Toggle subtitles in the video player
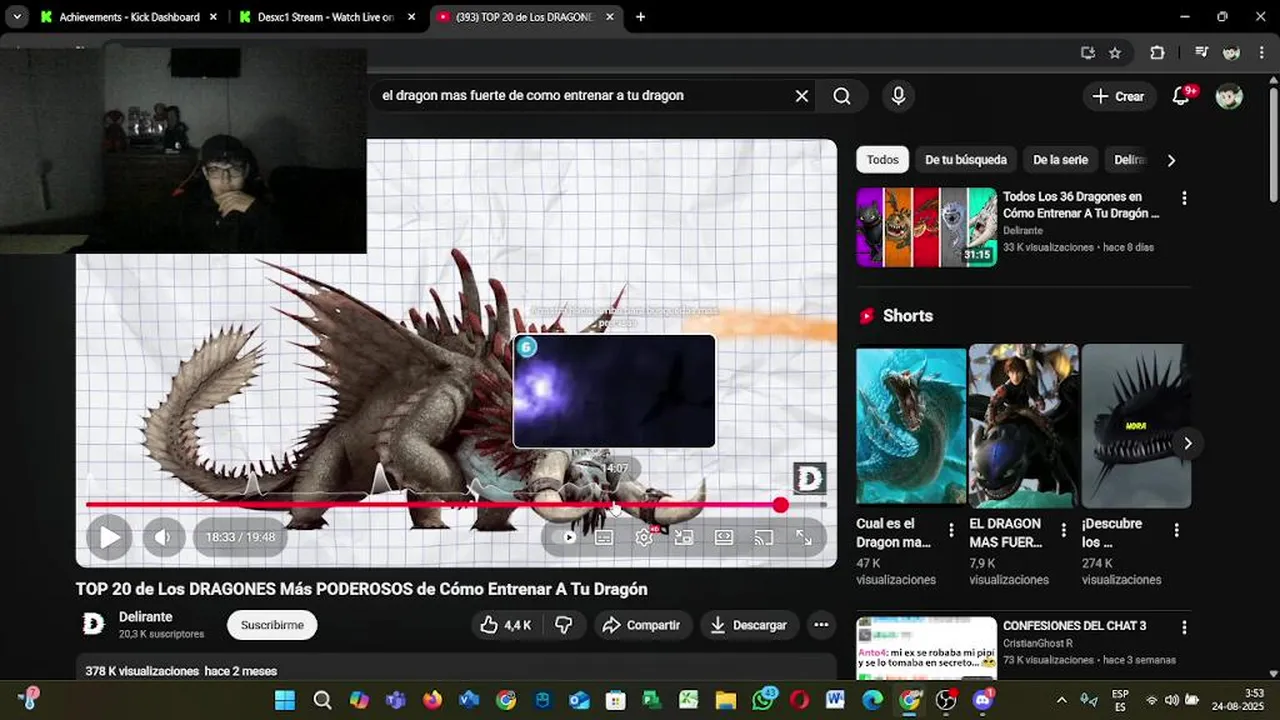This screenshot has width=1280, height=720. 604,537
